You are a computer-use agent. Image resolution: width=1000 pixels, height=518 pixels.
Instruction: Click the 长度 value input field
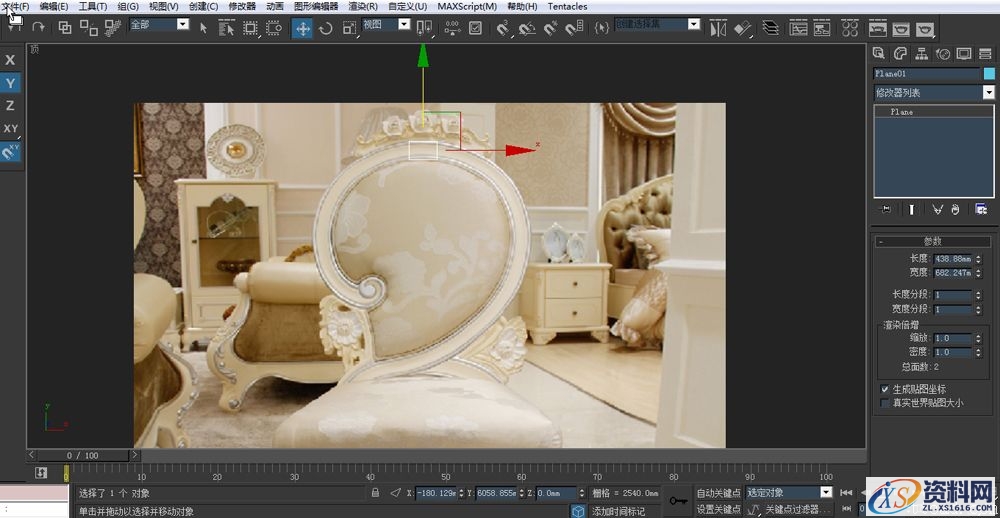951,259
